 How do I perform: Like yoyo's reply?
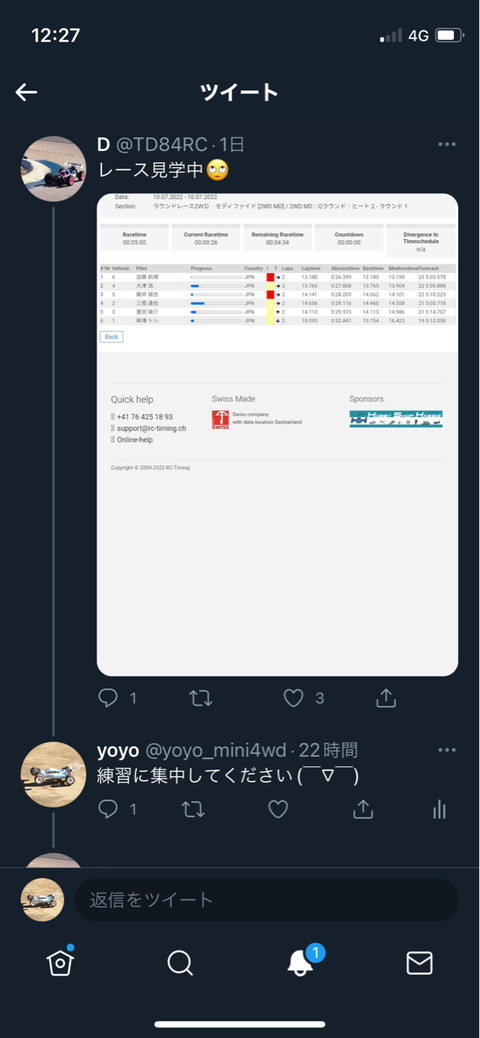(x=278, y=809)
